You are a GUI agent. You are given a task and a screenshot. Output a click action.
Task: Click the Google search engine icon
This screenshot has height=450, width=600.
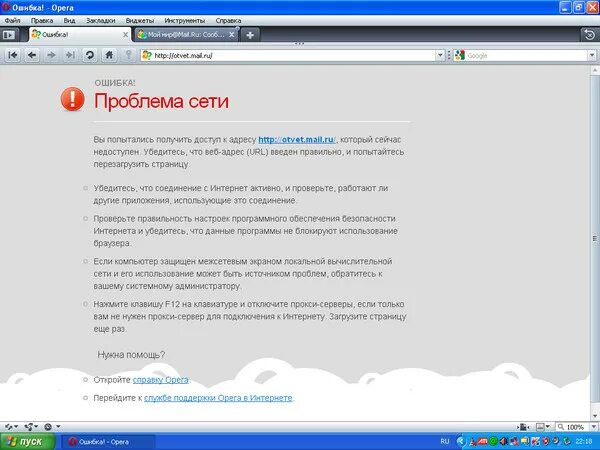(x=460, y=55)
